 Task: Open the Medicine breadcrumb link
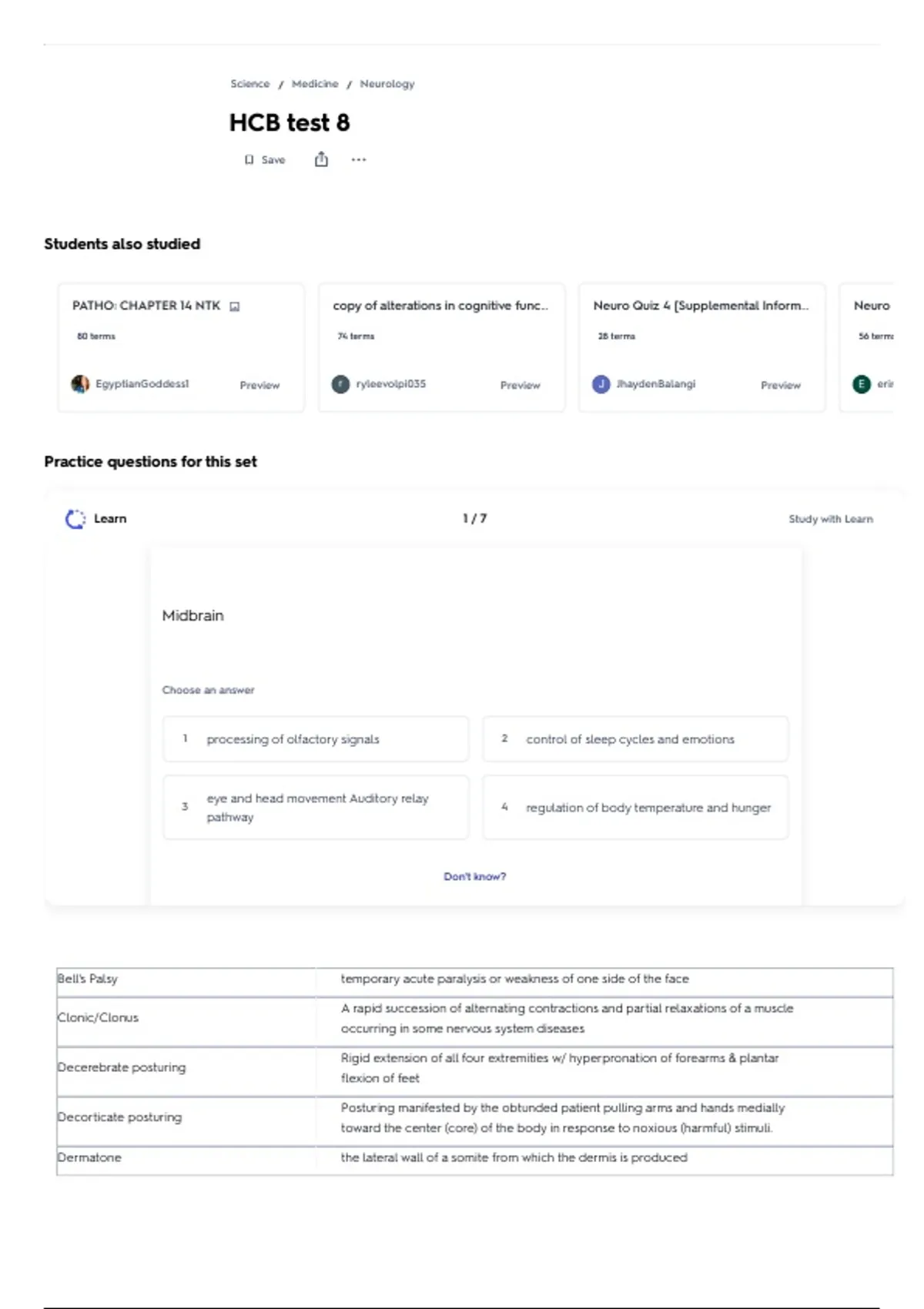click(x=315, y=84)
